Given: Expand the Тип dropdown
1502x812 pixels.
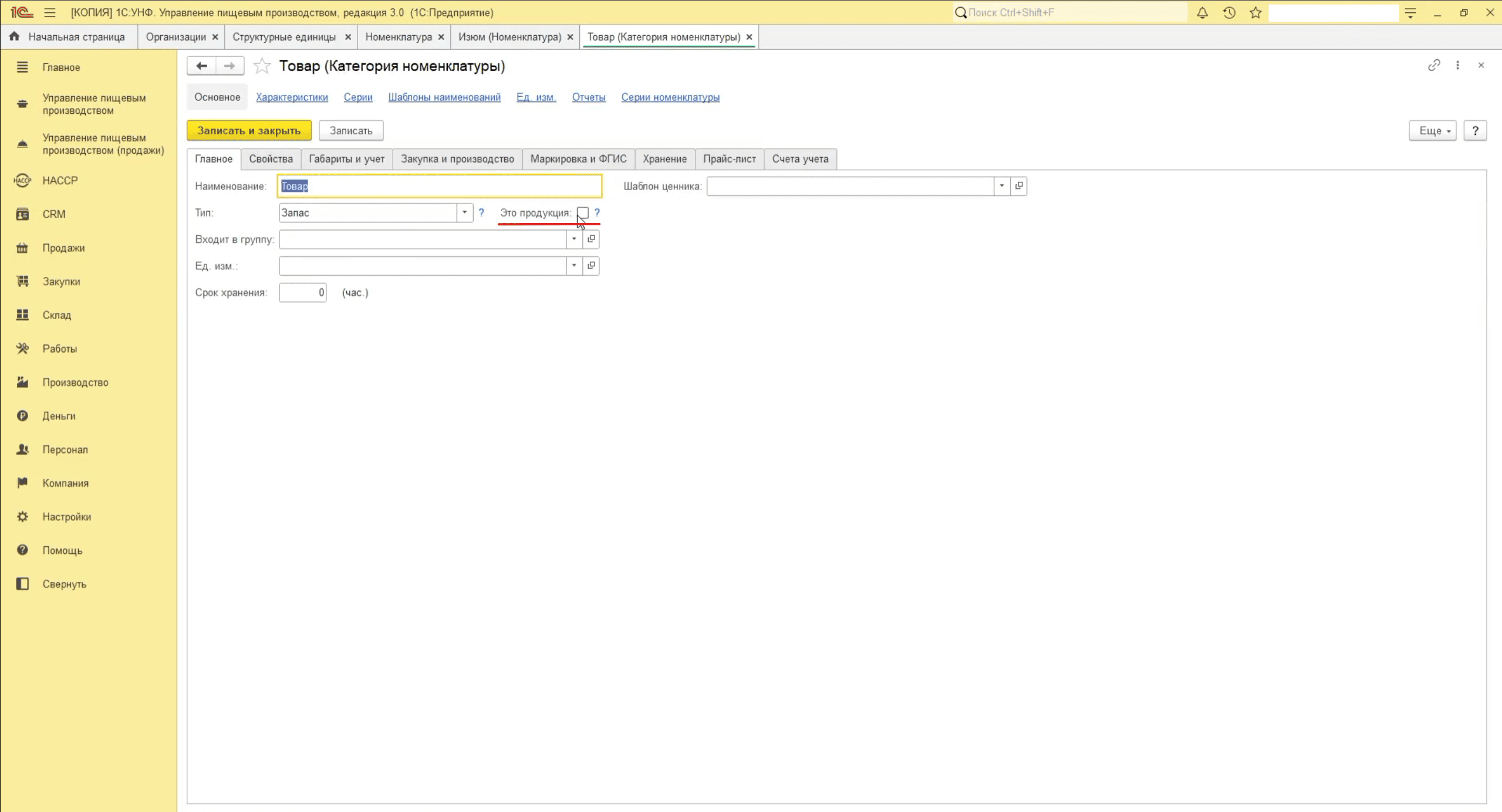Looking at the screenshot, I should 464,212.
